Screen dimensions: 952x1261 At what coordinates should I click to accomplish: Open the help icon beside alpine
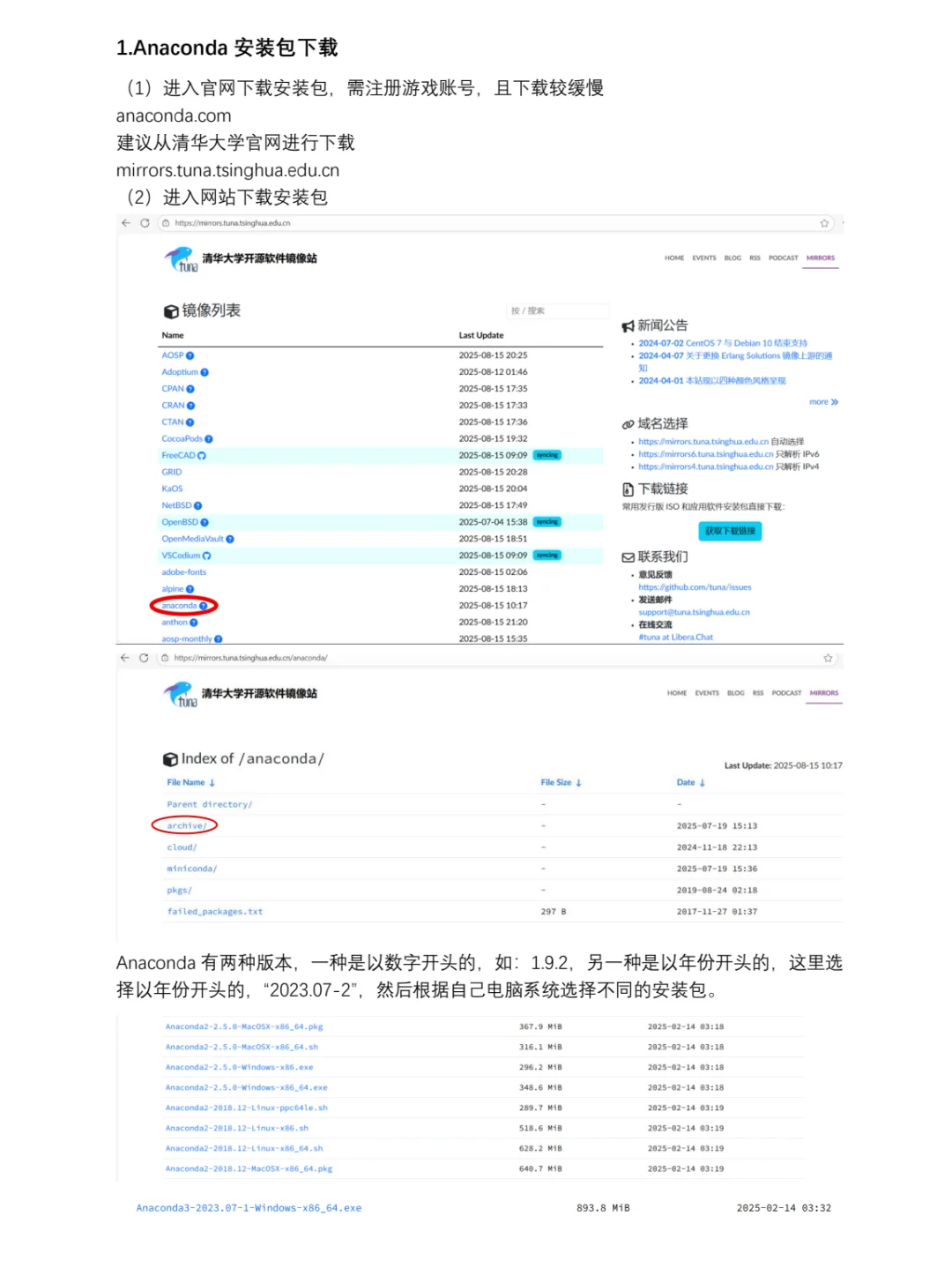click(x=190, y=589)
